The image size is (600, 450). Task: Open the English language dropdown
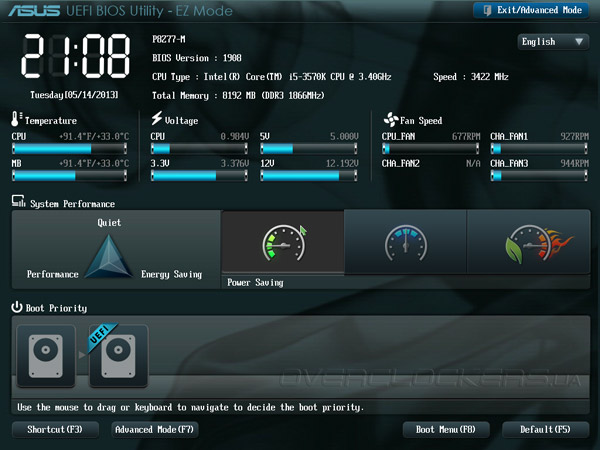click(x=553, y=42)
